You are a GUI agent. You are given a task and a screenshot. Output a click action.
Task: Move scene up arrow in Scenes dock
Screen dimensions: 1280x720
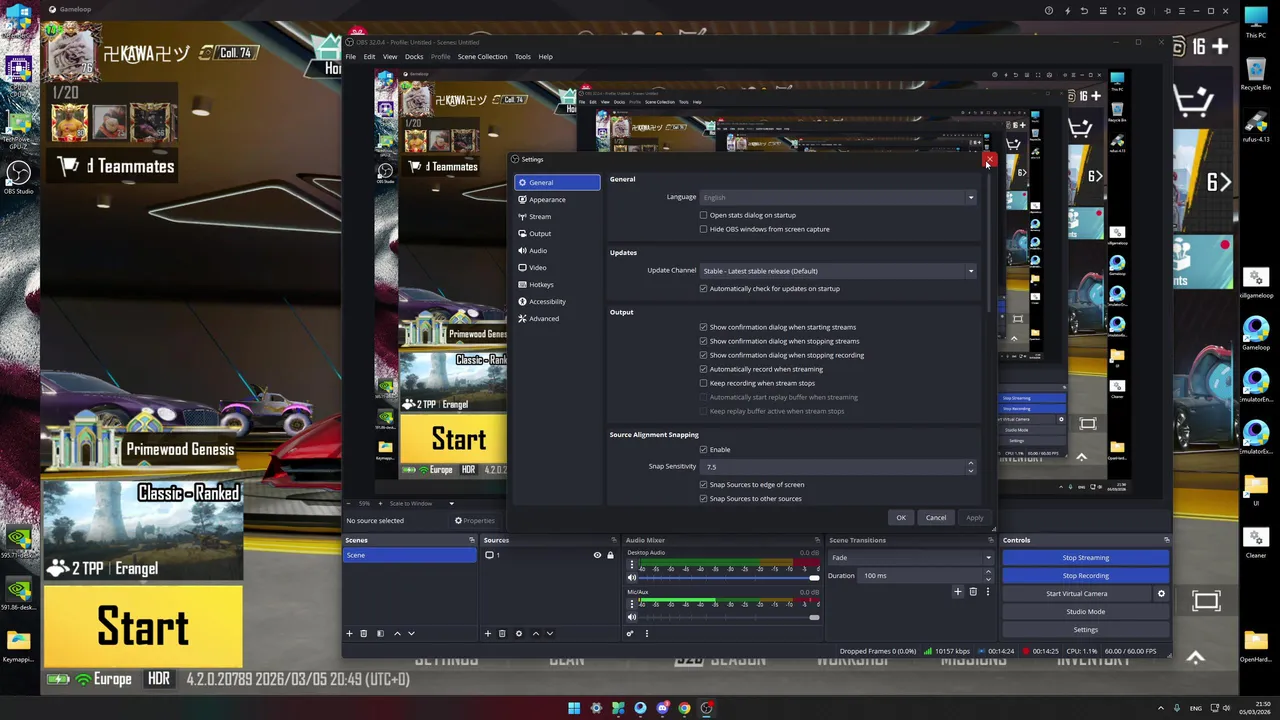click(397, 633)
